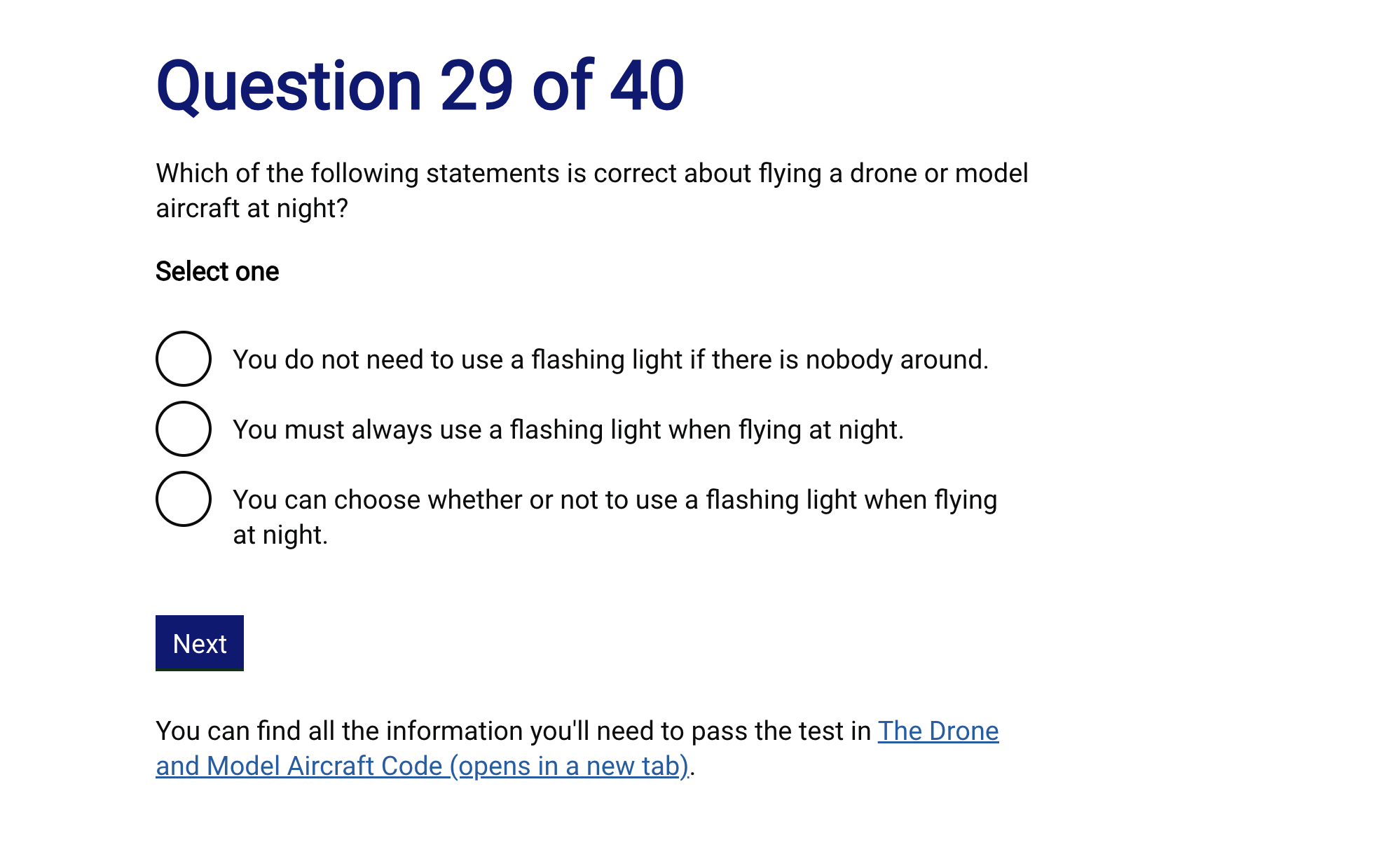Select the radio button for 'nobody around' option
The width and height of the screenshot is (1400, 845).
click(184, 359)
